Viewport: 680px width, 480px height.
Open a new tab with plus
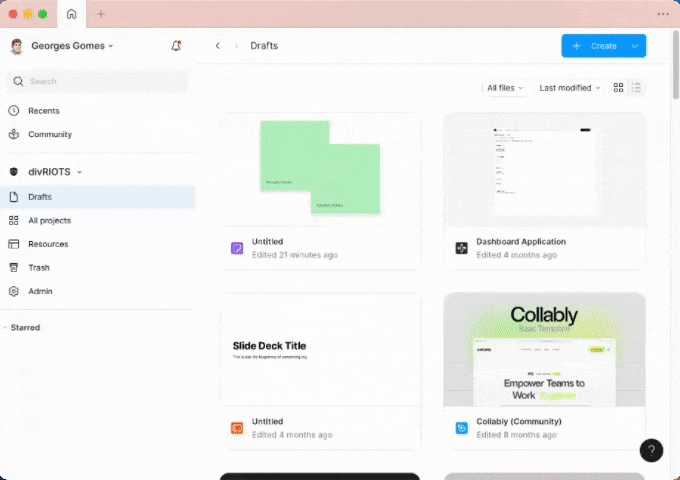(x=101, y=14)
